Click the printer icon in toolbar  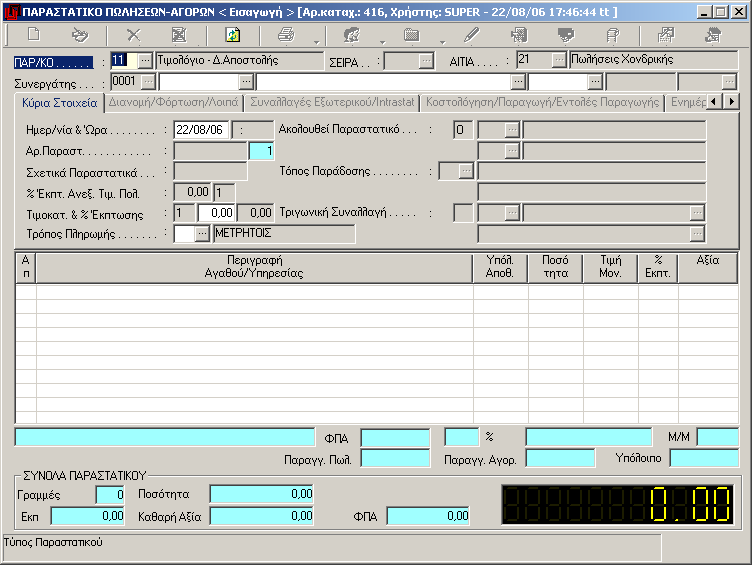(286, 35)
